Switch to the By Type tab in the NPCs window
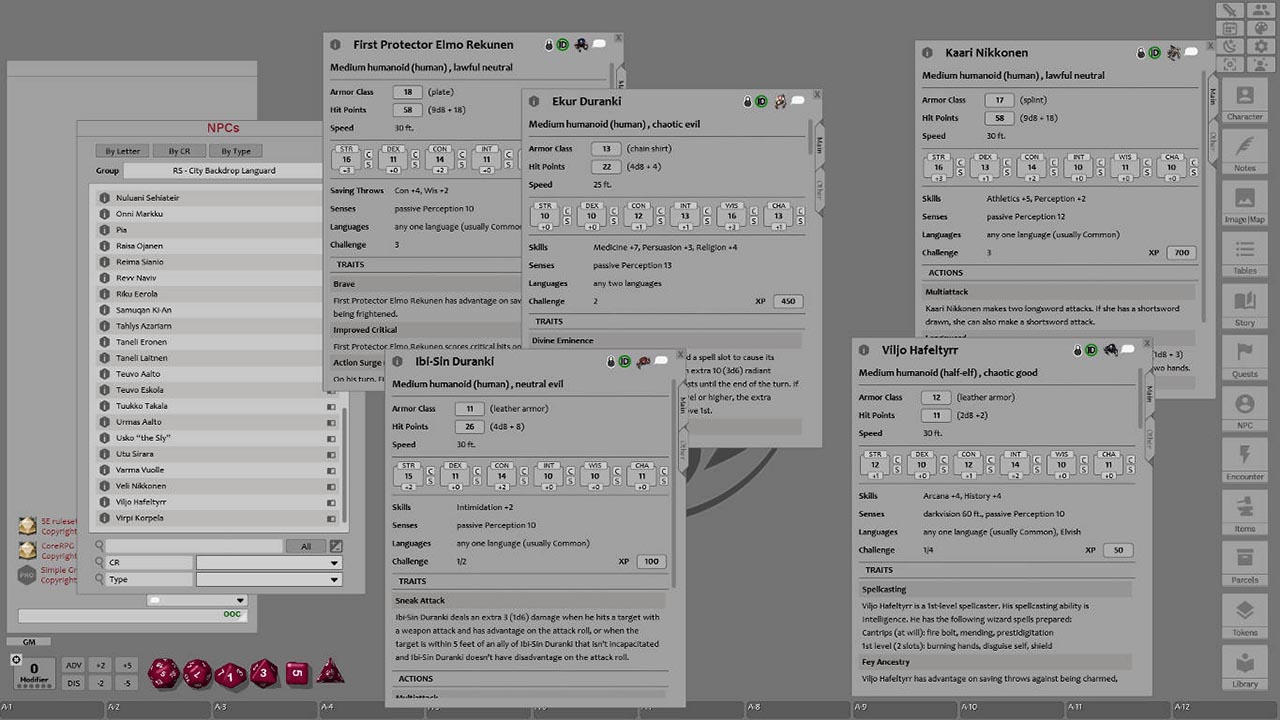The width and height of the screenshot is (1280, 720). click(236, 150)
